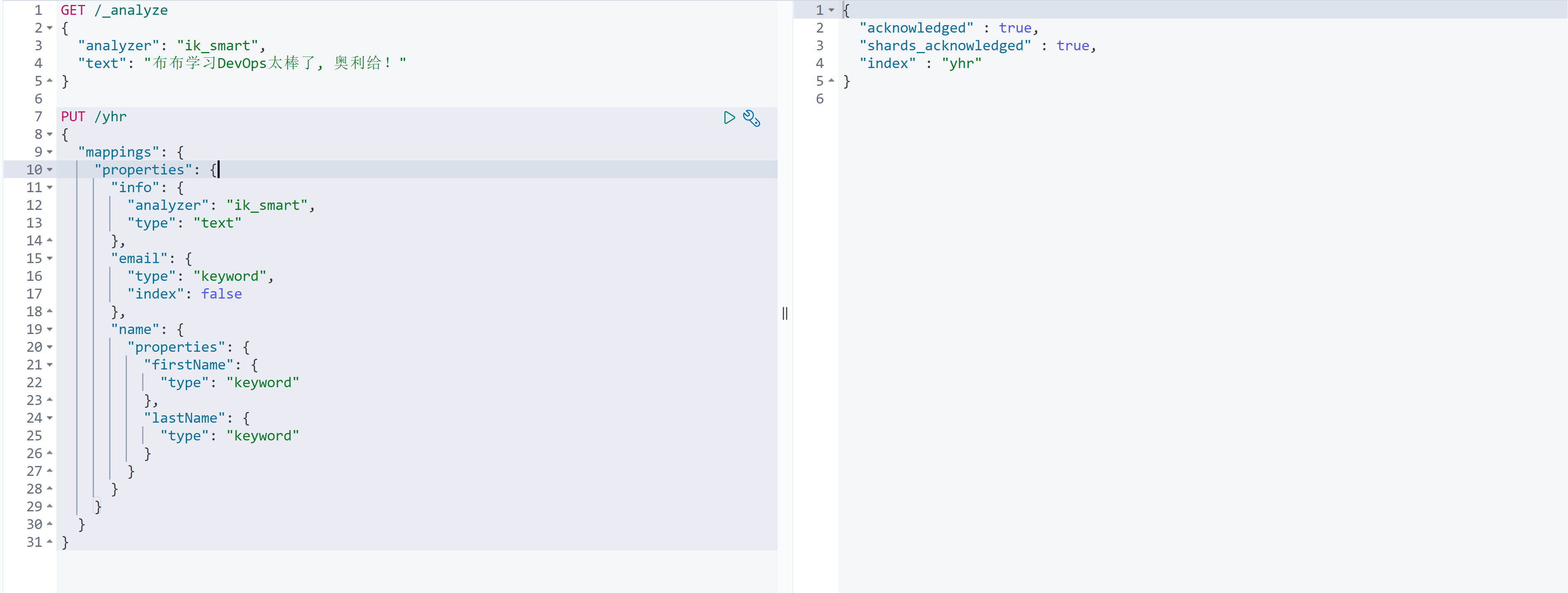Click the GET /_analyze request line
This screenshot has height=593, width=1568.
pos(114,10)
